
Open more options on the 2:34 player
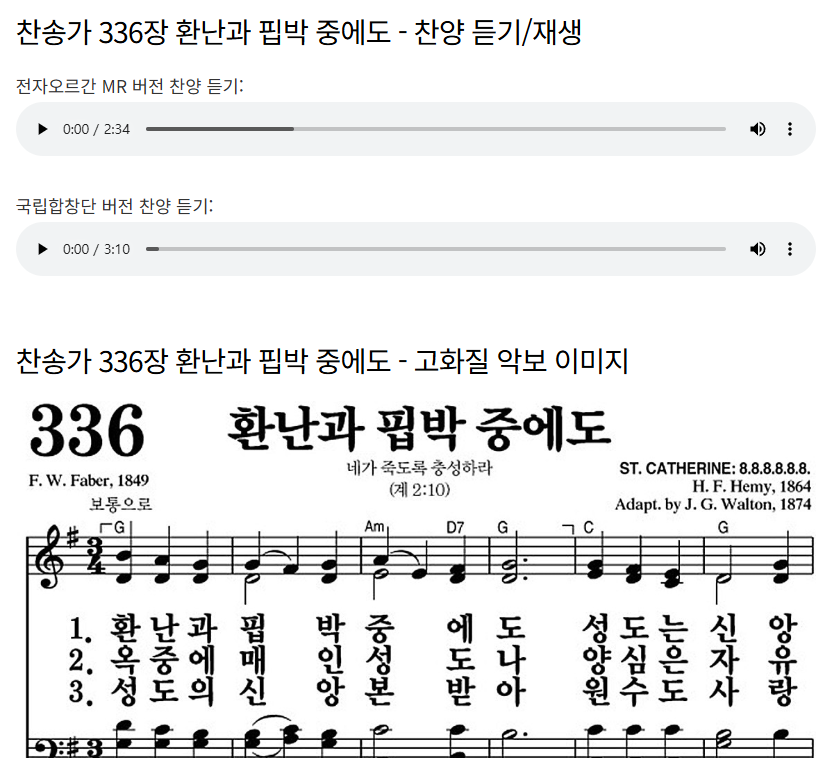(x=790, y=129)
